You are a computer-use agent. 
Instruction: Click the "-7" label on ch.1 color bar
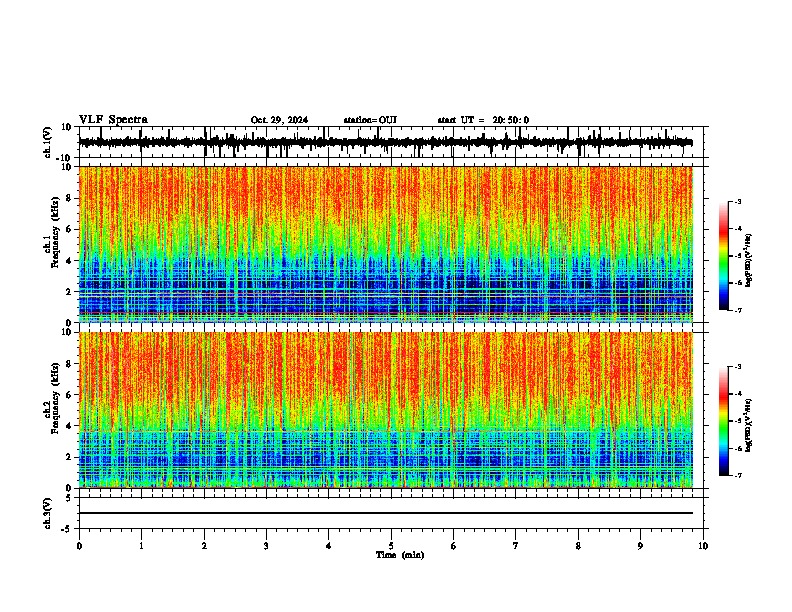pyautogui.click(x=738, y=310)
